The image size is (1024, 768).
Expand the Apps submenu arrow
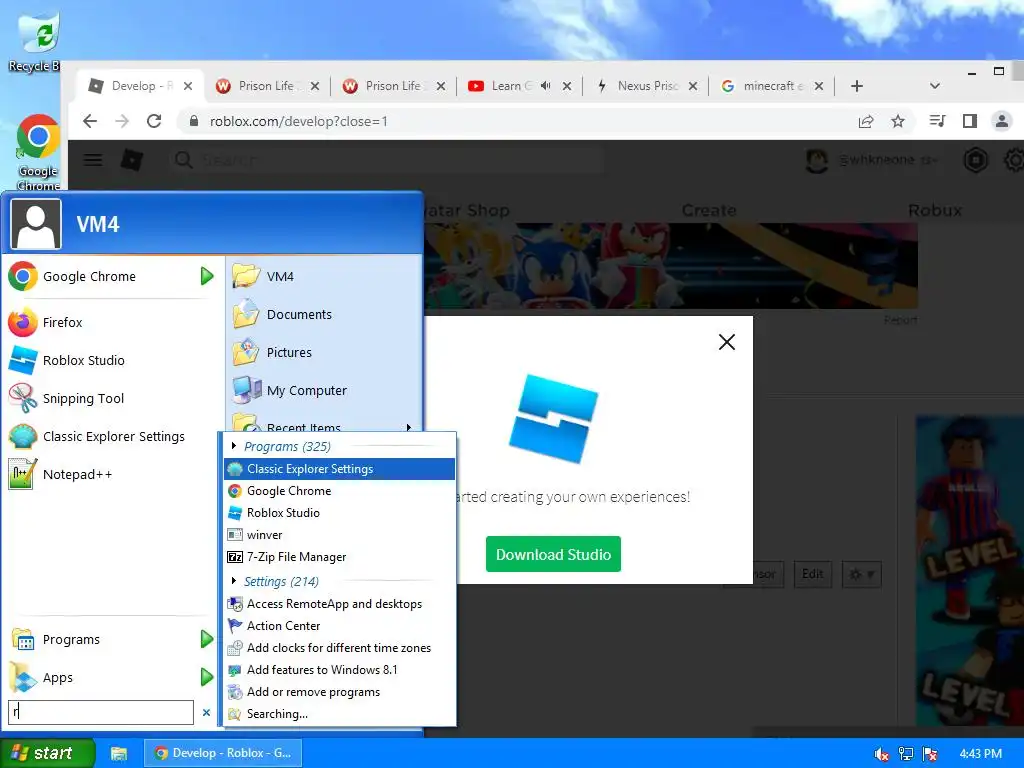coord(207,677)
